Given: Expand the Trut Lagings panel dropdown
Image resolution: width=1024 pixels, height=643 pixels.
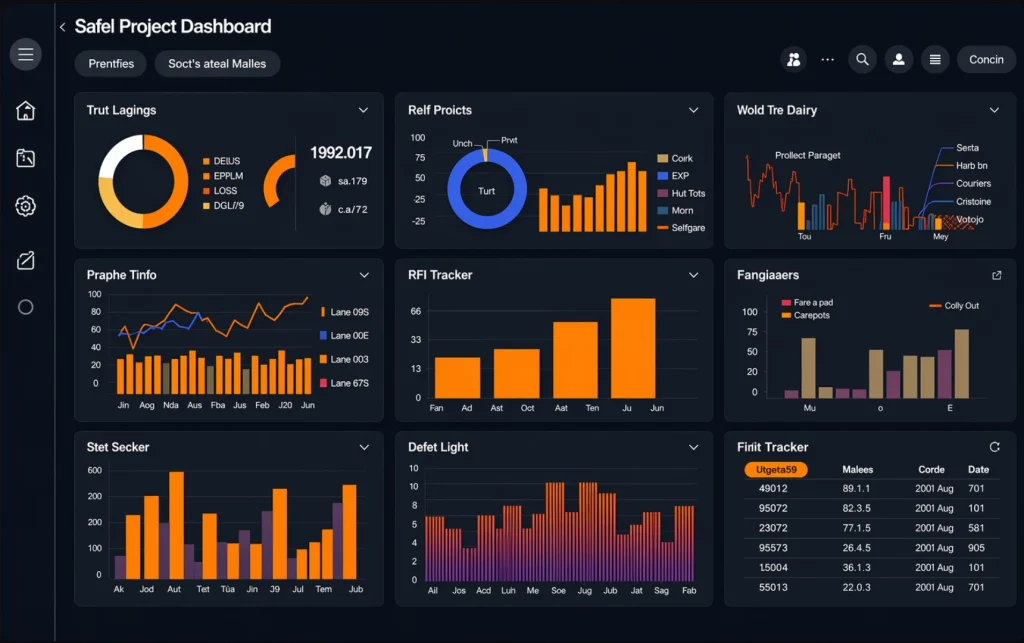Looking at the screenshot, I should tap(363, 110).
